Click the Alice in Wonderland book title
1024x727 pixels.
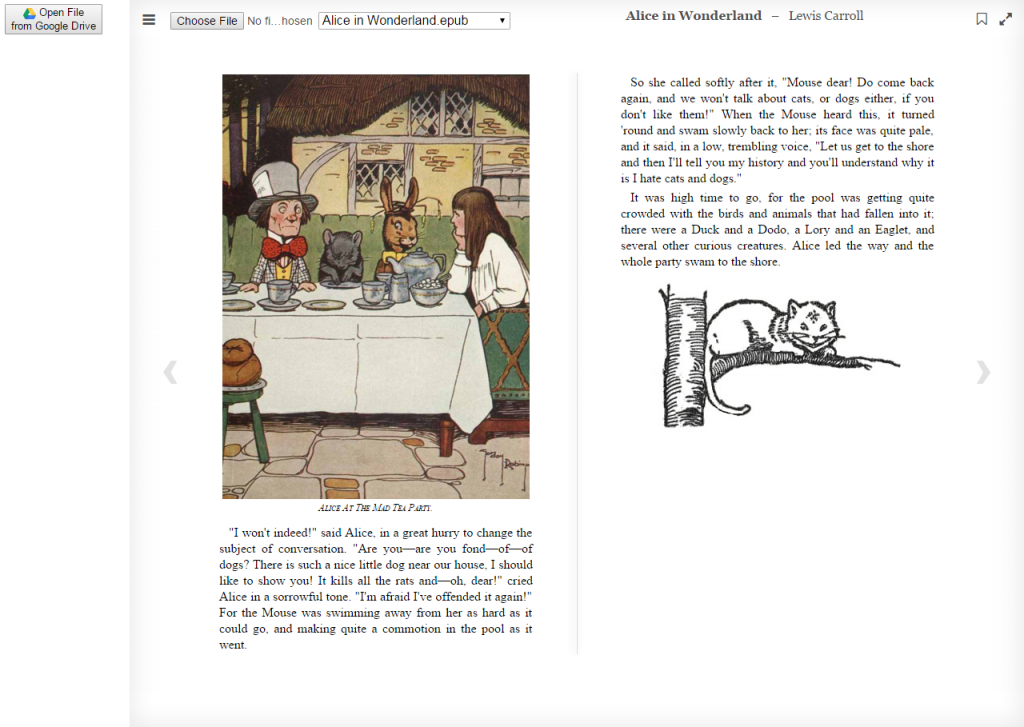click(693, 16)
